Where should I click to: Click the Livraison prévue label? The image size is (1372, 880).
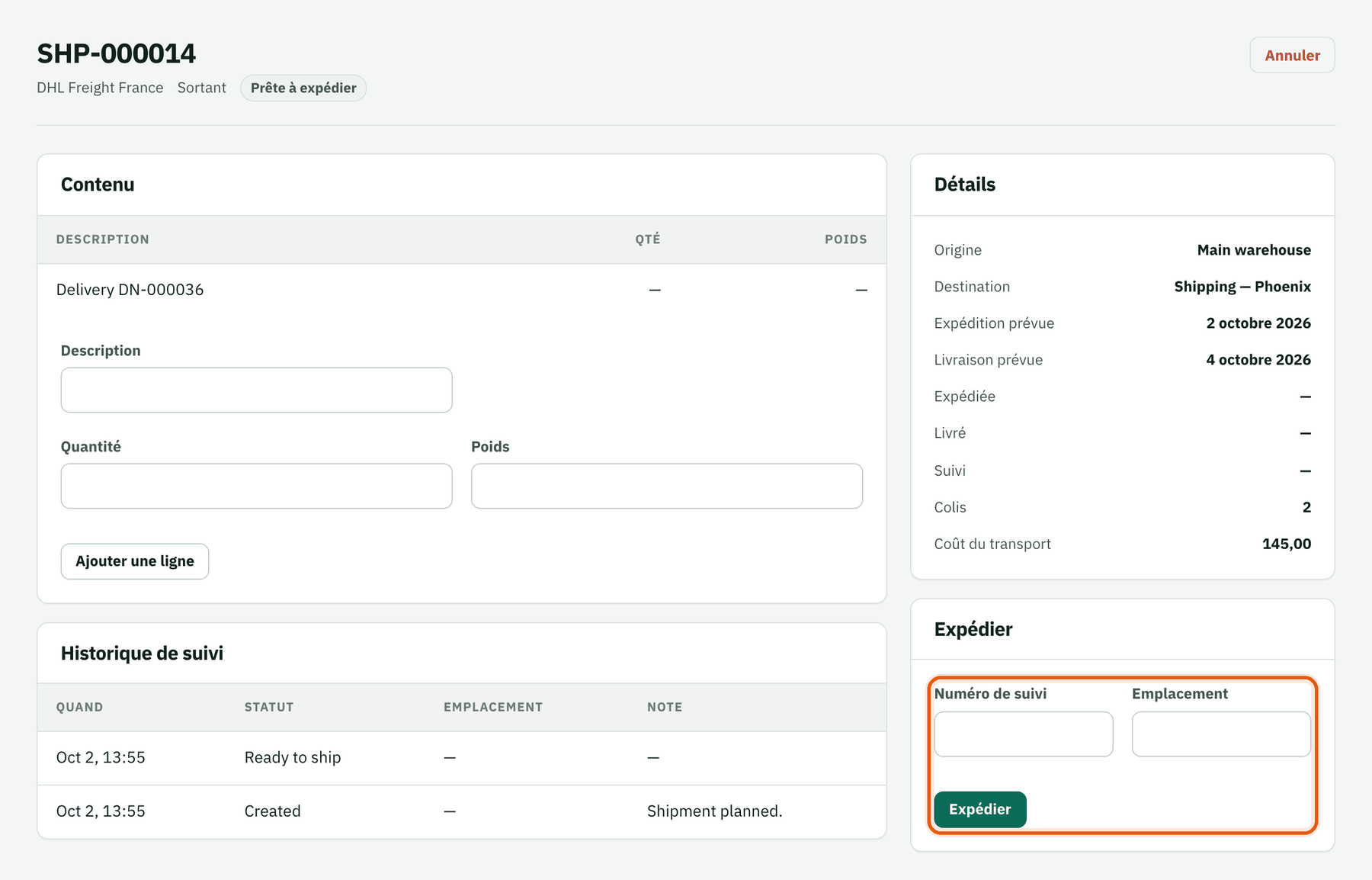tap(989, 360)
